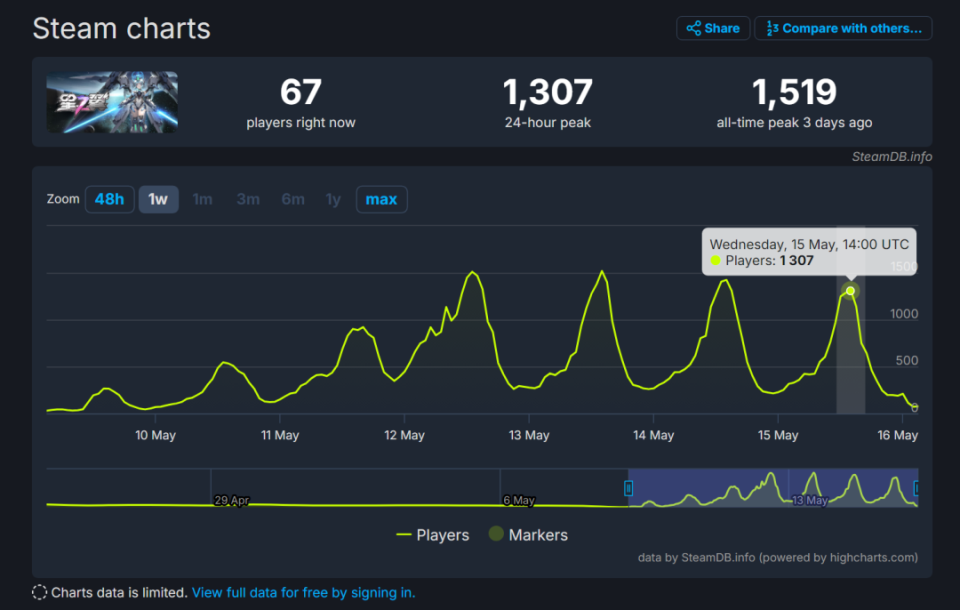
Task: Set chart zoom to max
Action: pos(381,199)
